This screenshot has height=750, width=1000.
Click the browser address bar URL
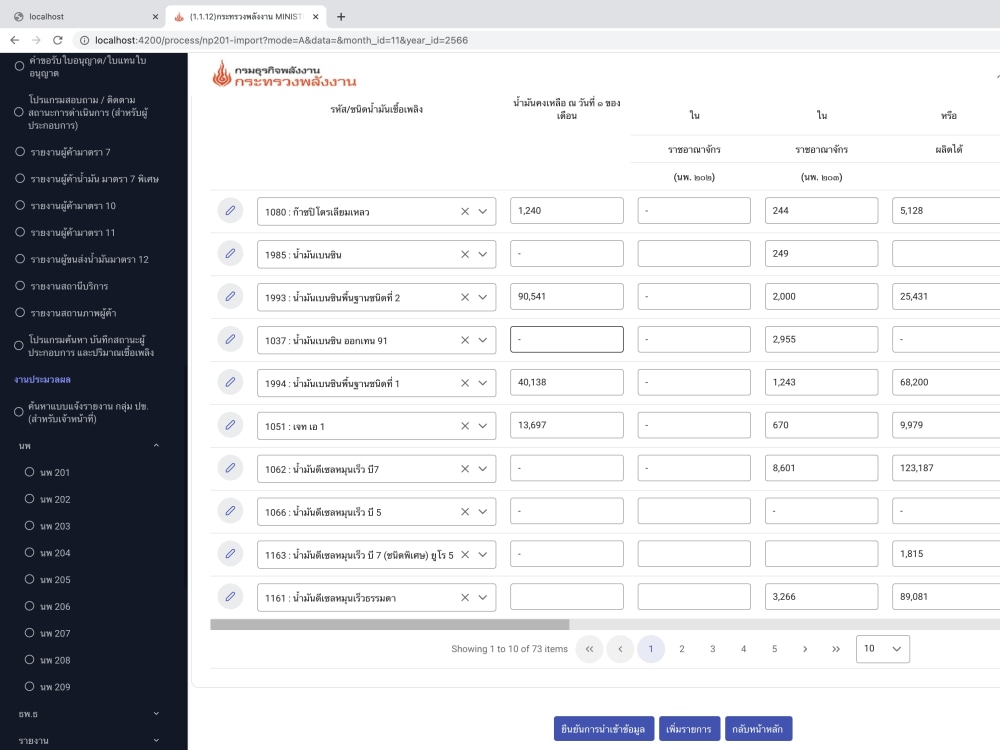281,40
